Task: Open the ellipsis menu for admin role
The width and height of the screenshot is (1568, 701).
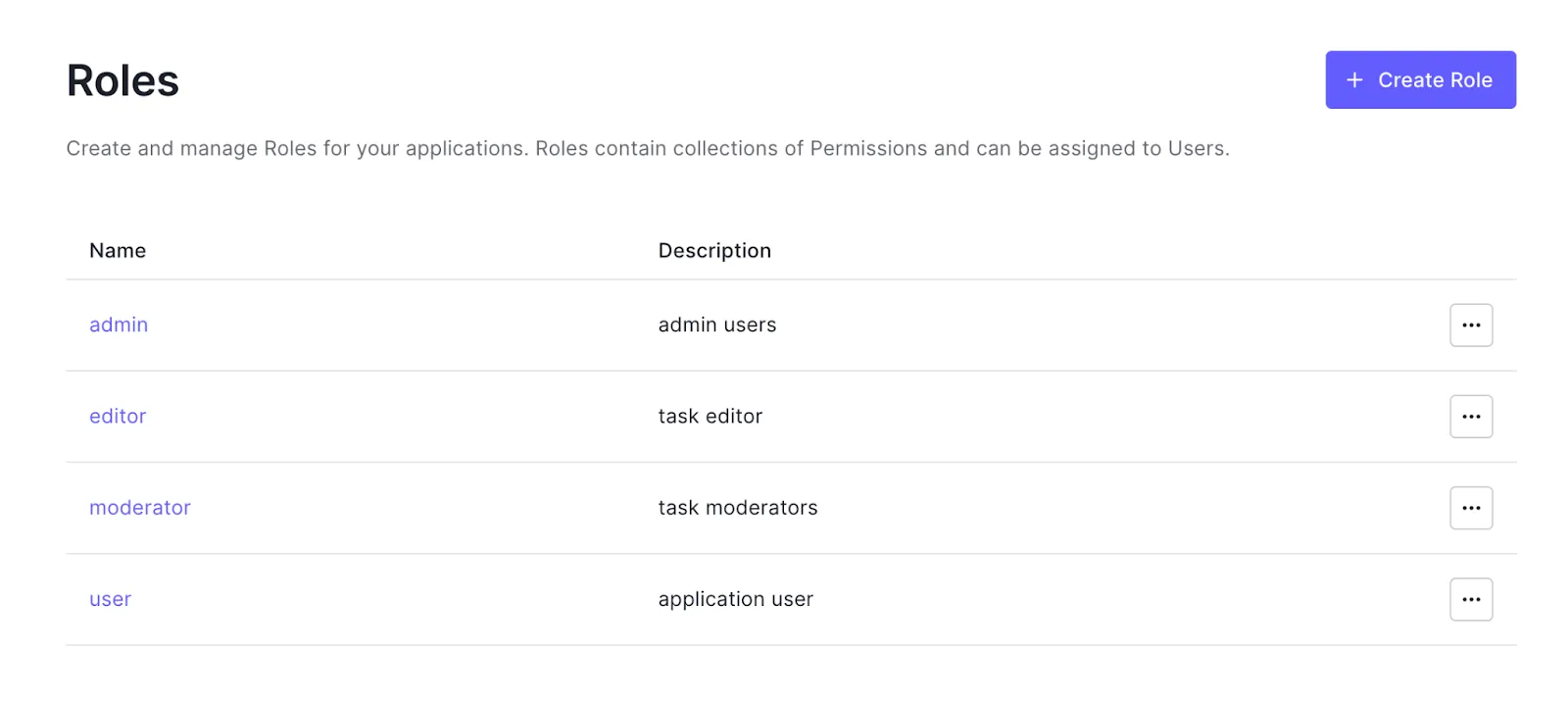Action: [1470, 325]
